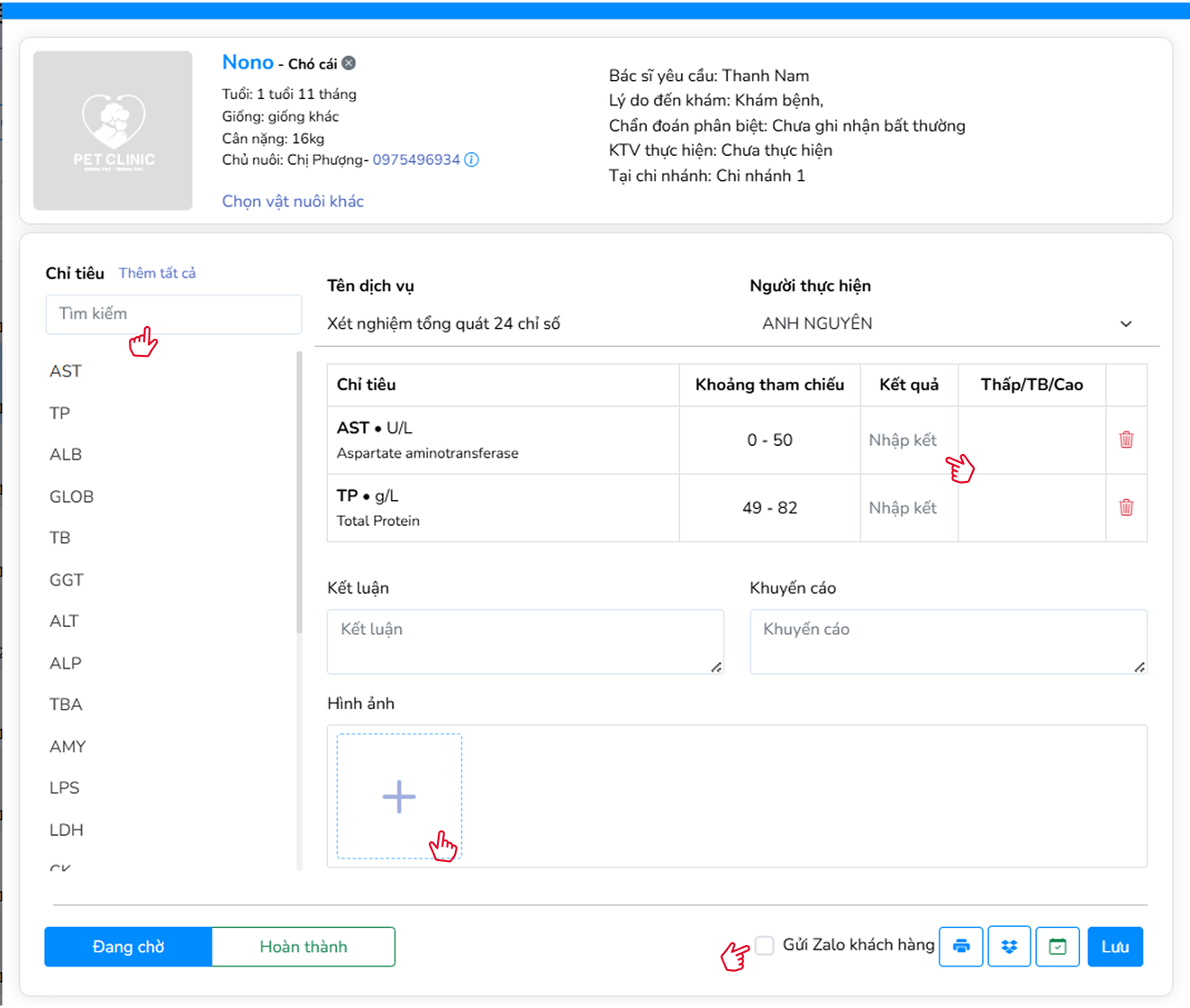Switch status to Hoàn thành
Screen dimensions: 1190x1008
[x=304, y=947]
